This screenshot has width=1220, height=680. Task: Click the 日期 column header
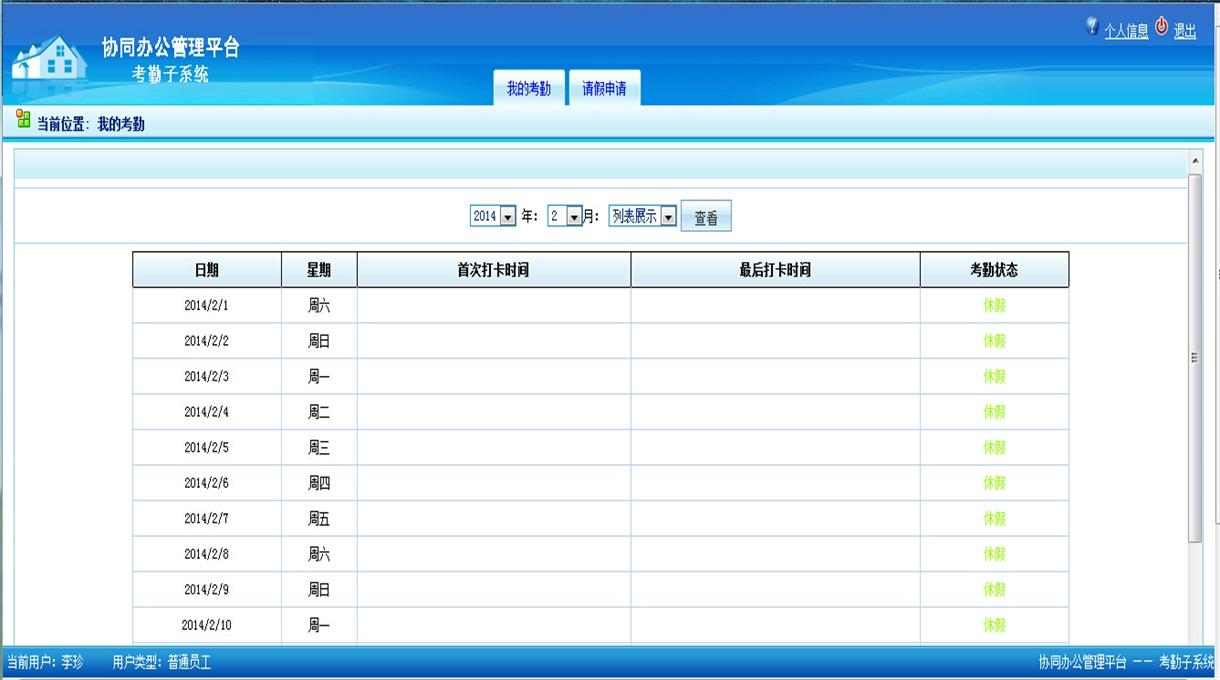207,270
